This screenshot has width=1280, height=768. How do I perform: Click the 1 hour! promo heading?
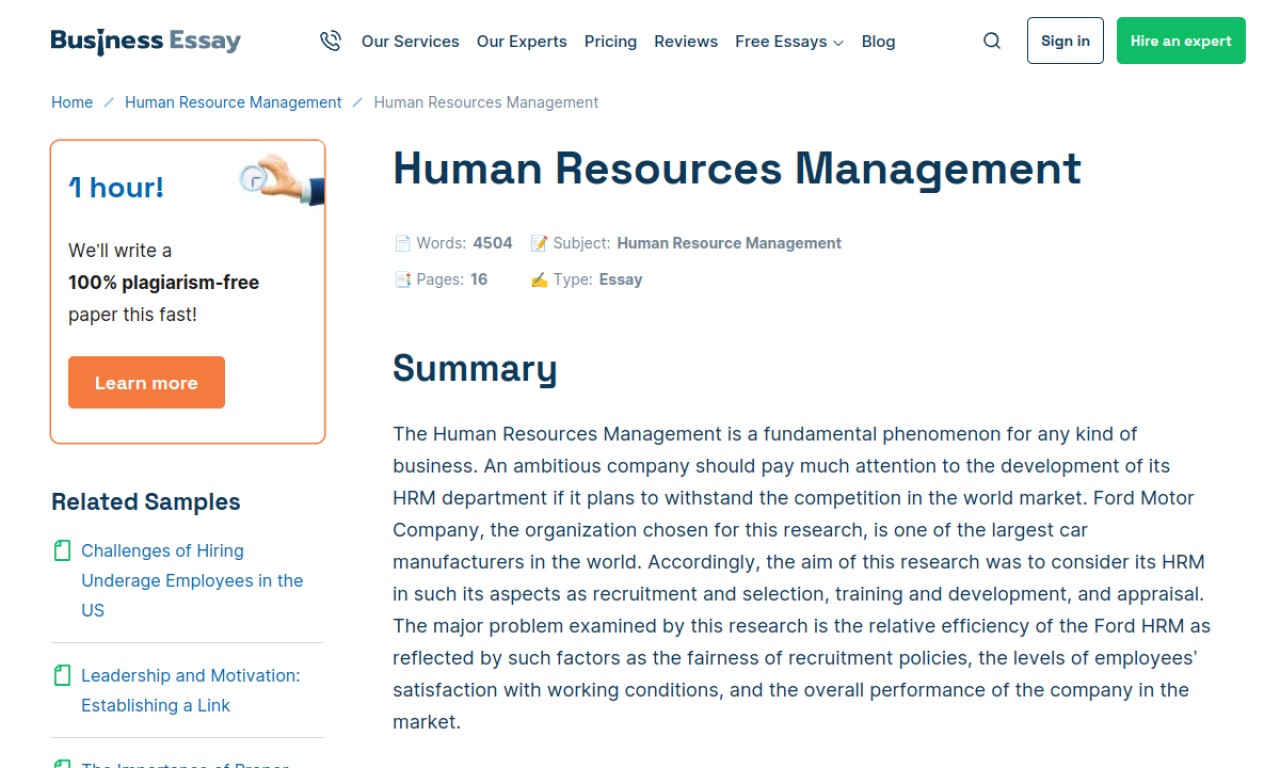pos(116,187)
